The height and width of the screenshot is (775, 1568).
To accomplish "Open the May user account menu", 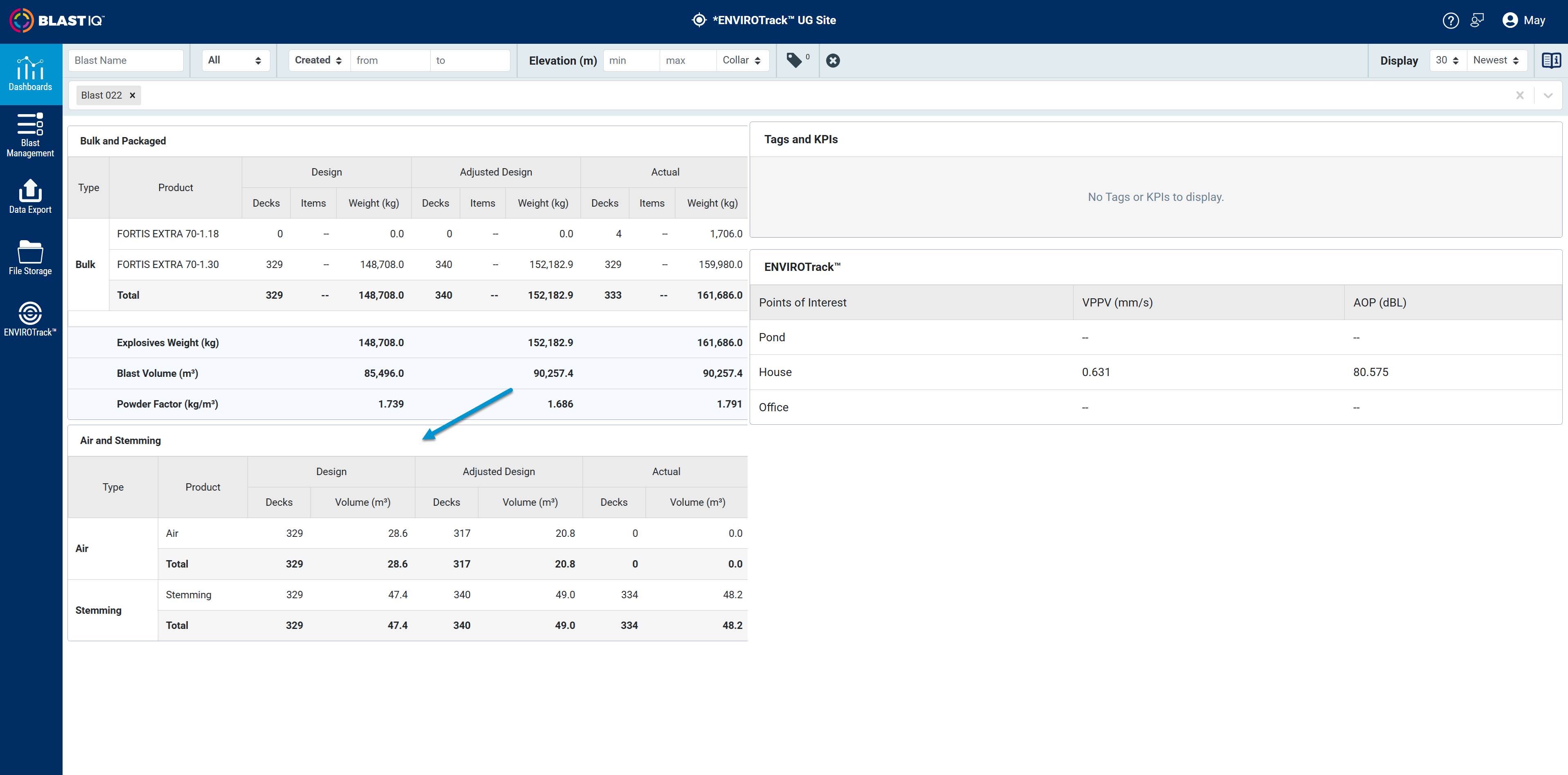I will (1524, 21).
